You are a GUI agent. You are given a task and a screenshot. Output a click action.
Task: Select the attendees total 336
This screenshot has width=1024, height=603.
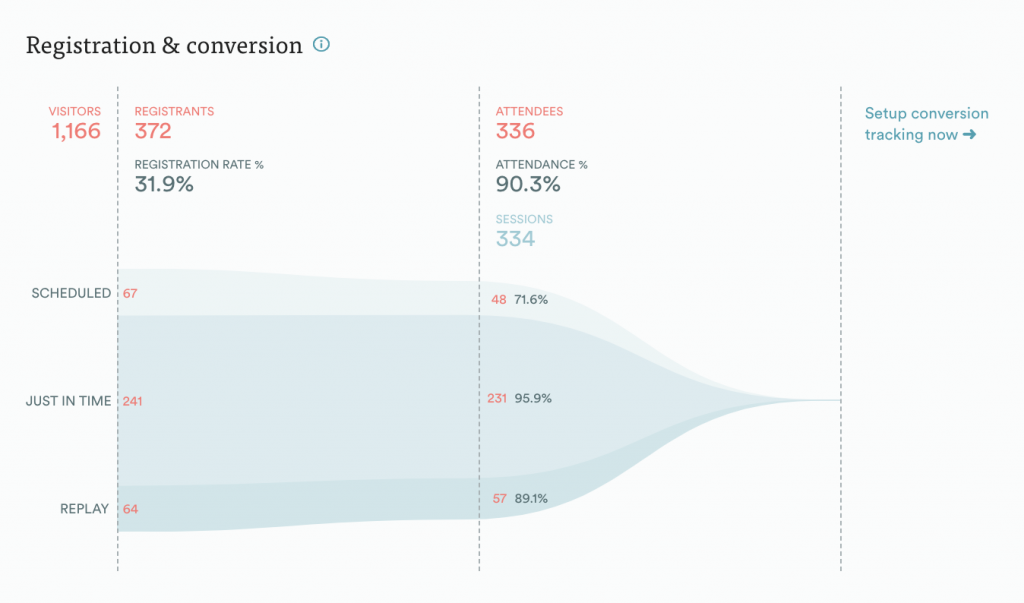coord(515,131)
